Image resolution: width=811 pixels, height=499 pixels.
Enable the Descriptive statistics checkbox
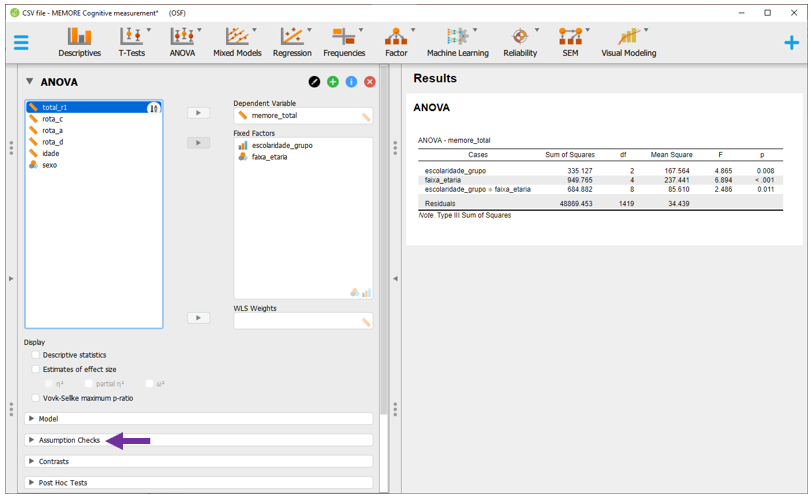pos(37,355)
